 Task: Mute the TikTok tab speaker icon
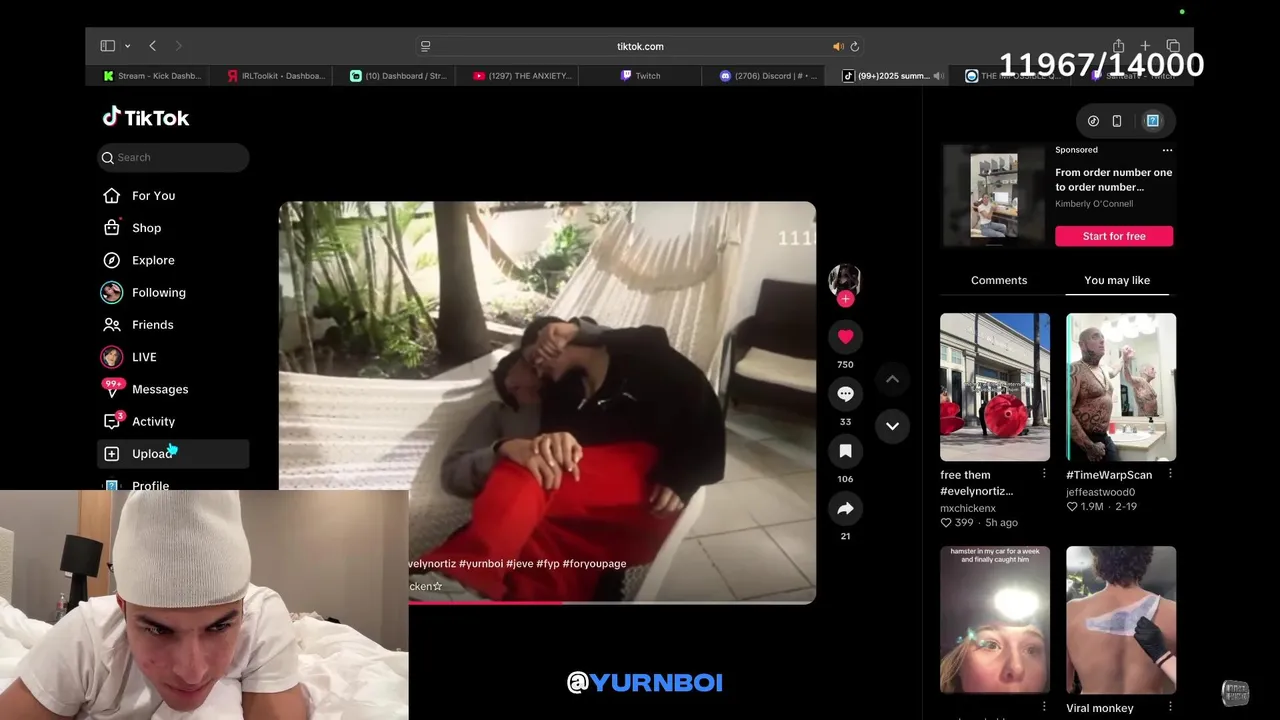939,76
